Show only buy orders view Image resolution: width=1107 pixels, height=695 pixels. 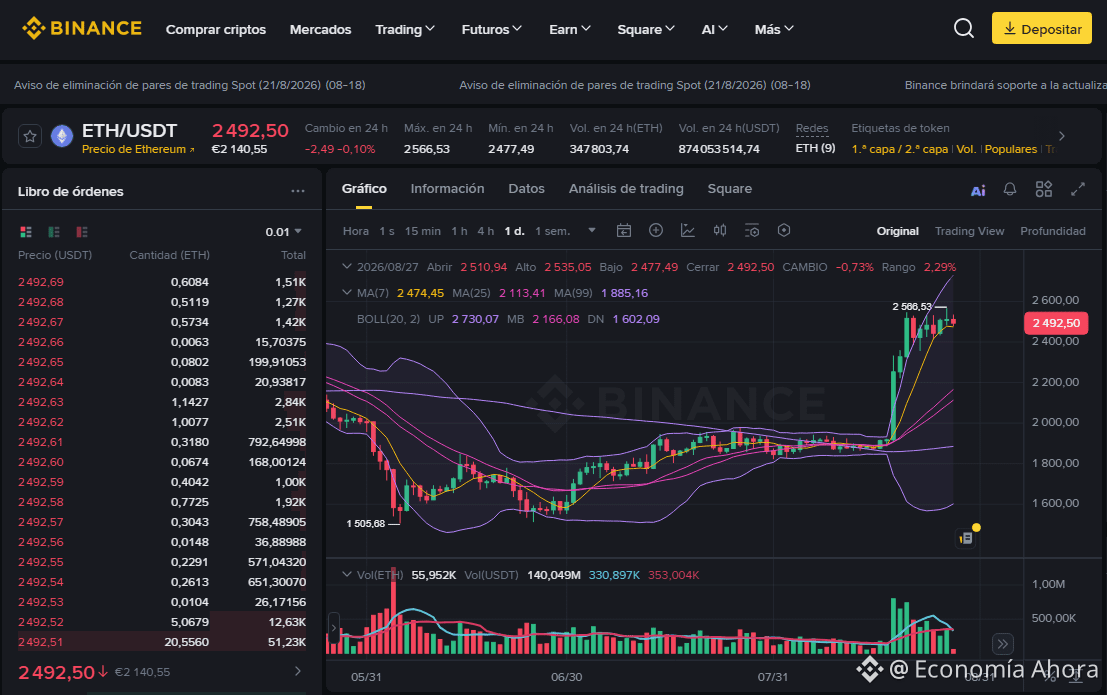click(54, 232)
